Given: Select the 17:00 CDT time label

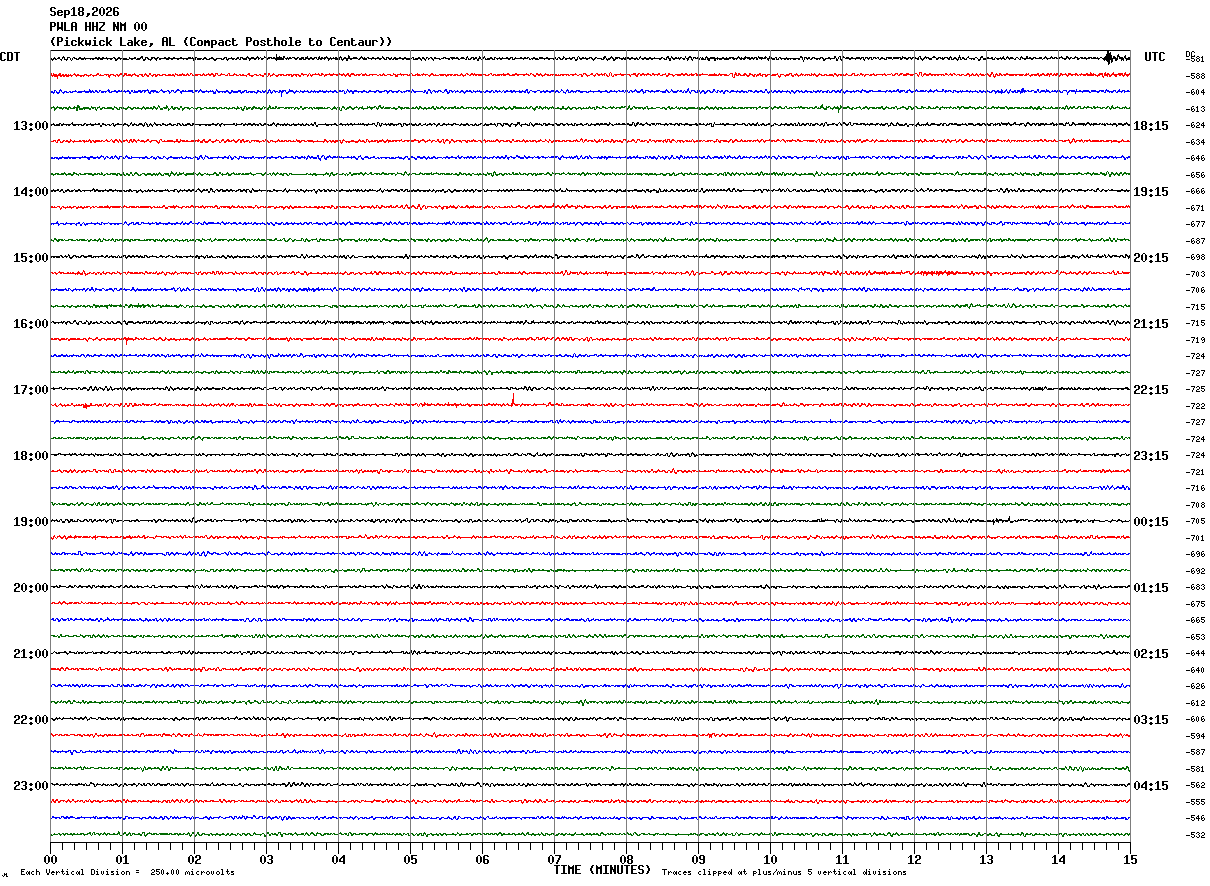Looking at the screenshot, I should [x=31, y=390].
